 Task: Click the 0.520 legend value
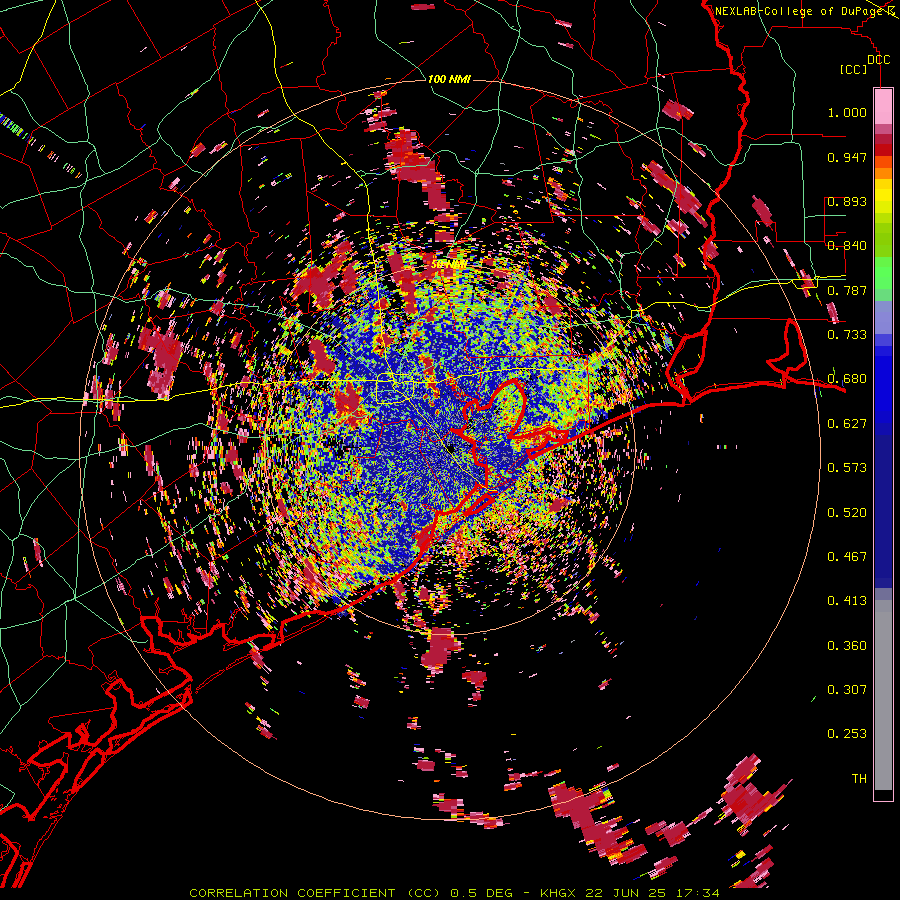(x=847, y=513)
